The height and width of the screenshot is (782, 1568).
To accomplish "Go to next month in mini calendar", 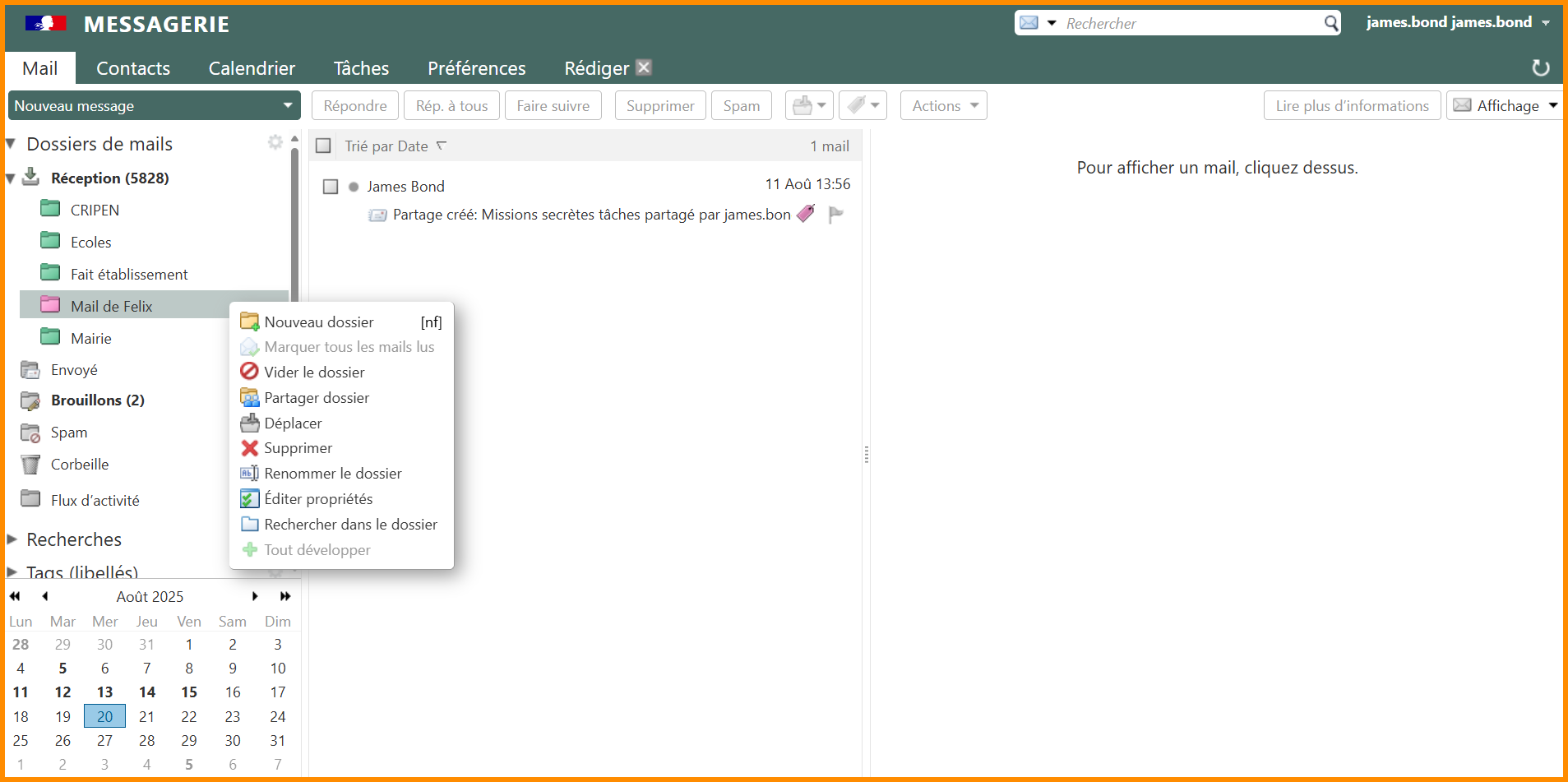I will (255, 596).
